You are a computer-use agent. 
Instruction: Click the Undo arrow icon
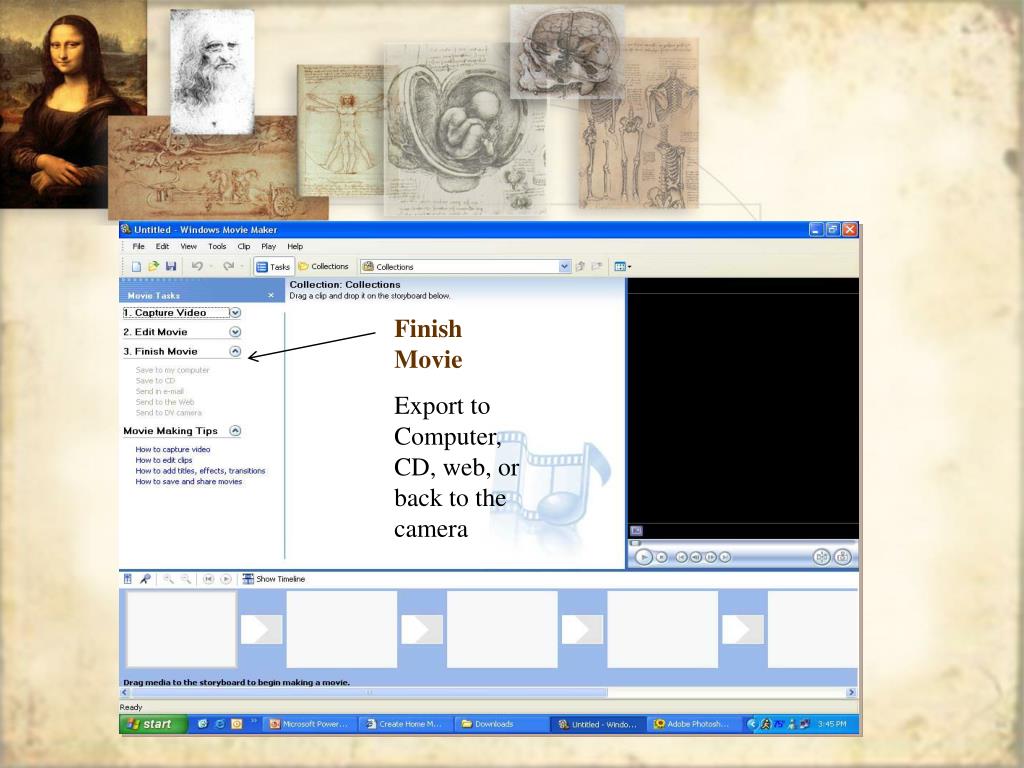point(197,266)
